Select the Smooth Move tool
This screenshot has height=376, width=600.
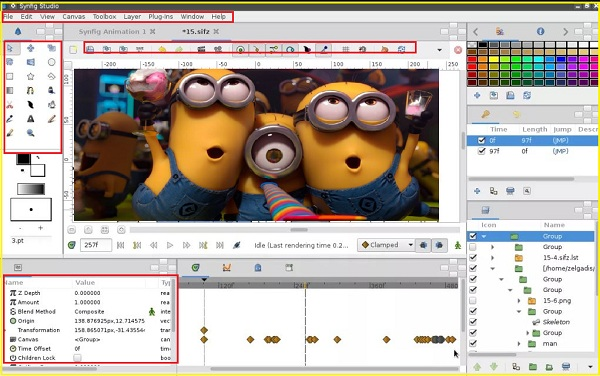coord(31,48)
